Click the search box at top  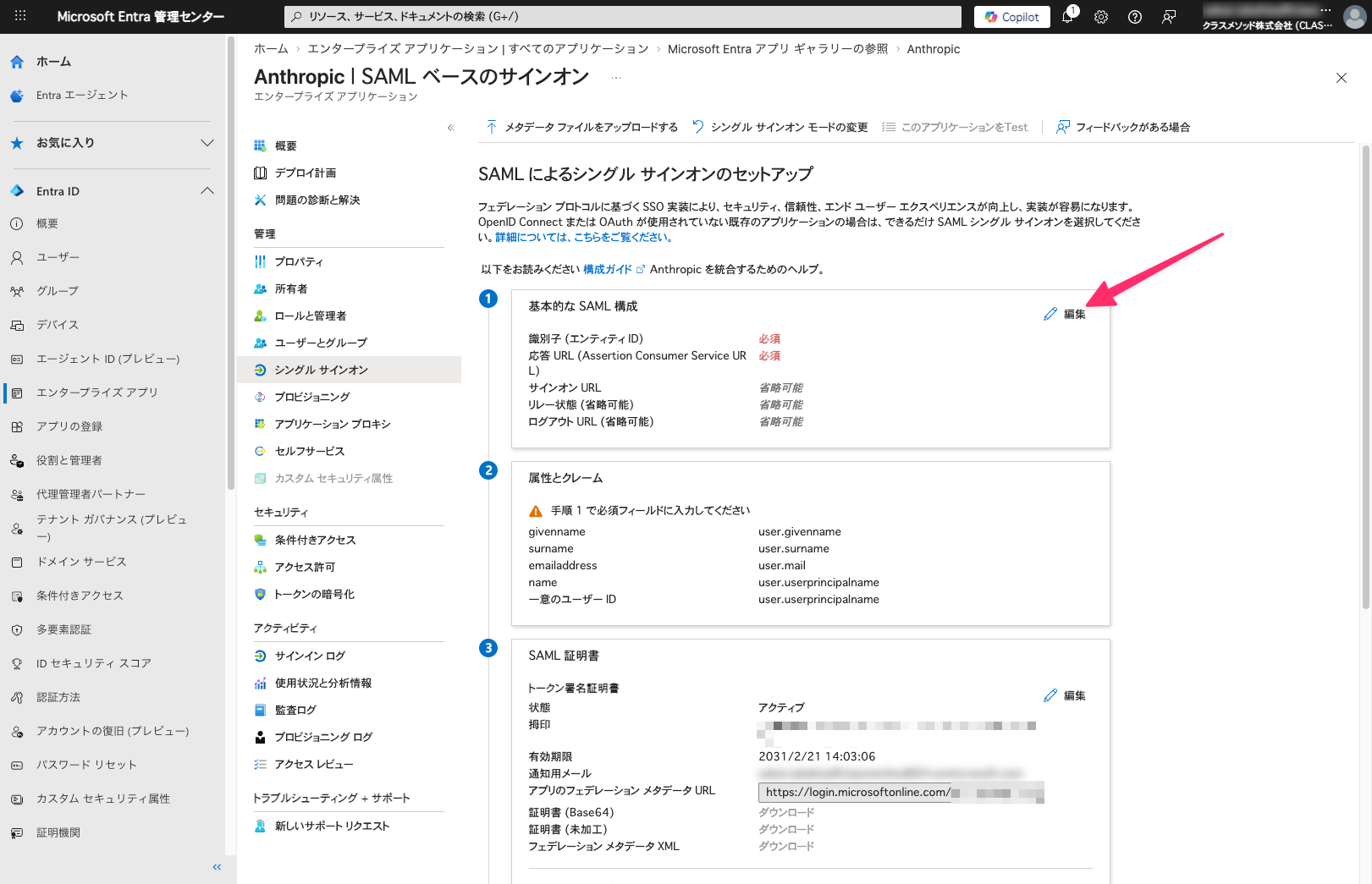(x=623, y=17)
